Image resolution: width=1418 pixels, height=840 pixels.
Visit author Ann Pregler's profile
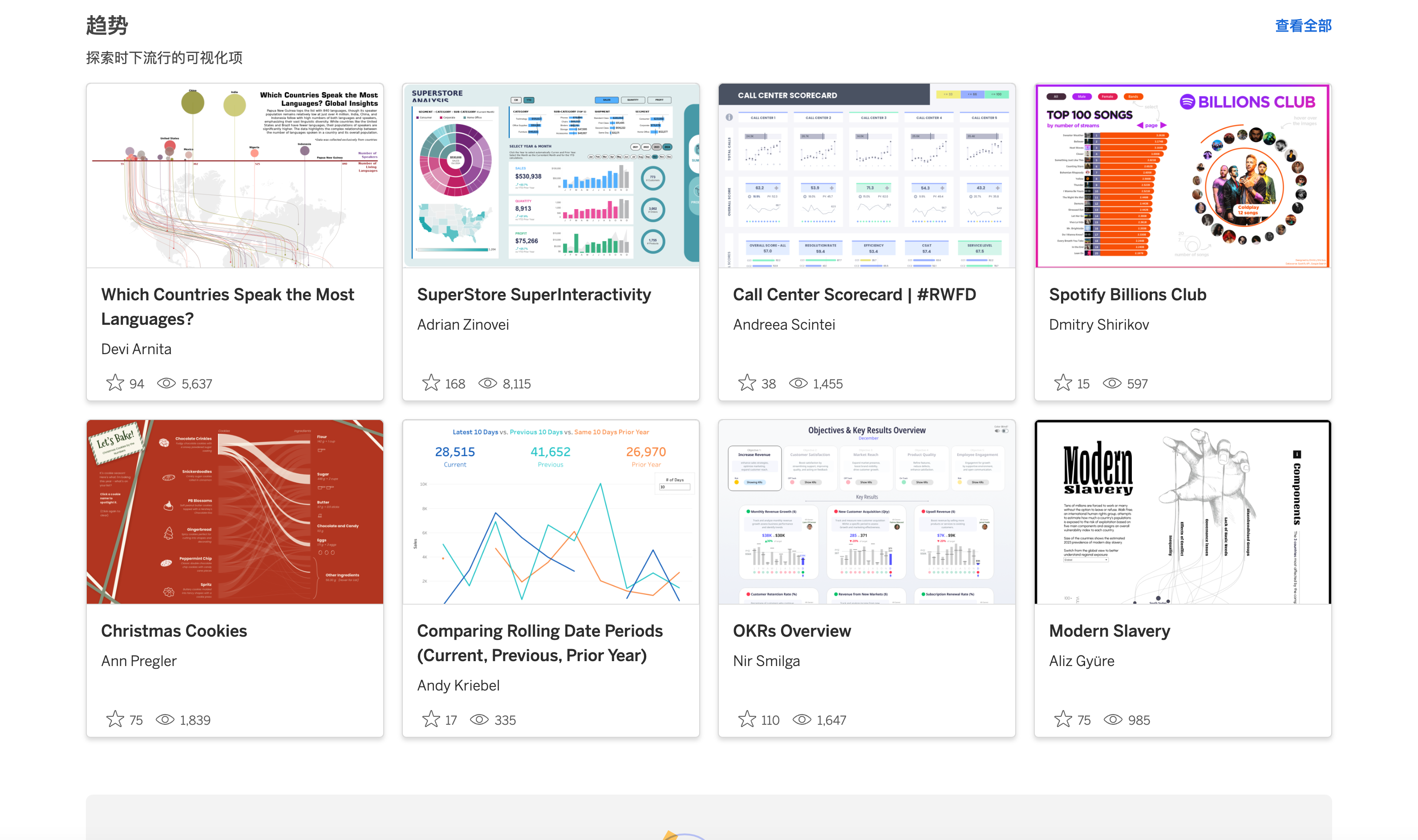tap(139, 661)
